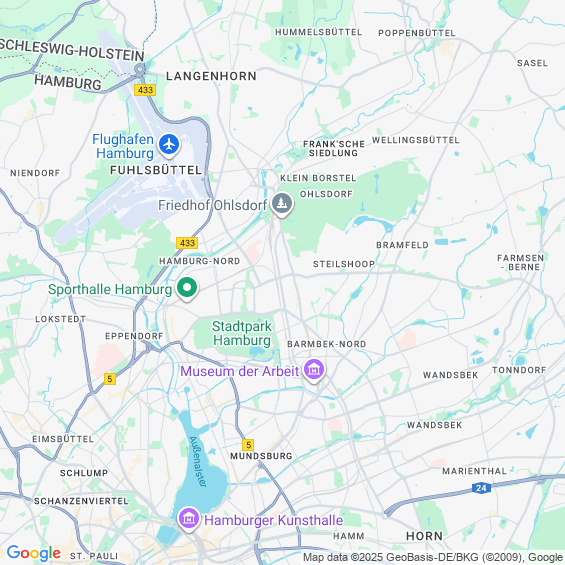Click the route 5 shield near Eppendorf
This screenshot has height=565, width=565.
click(110, 379)
